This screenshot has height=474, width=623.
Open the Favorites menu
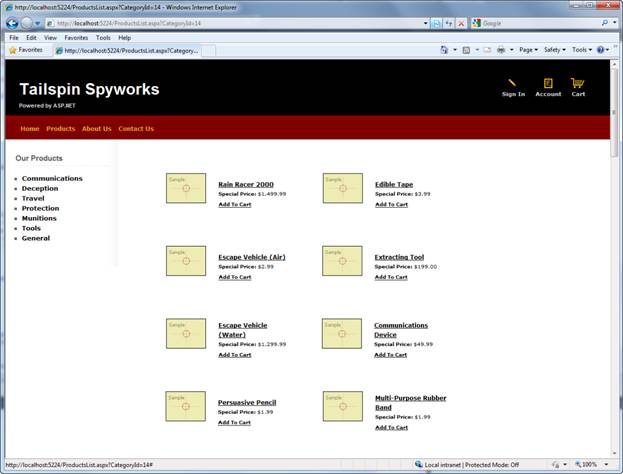[76, 38]
